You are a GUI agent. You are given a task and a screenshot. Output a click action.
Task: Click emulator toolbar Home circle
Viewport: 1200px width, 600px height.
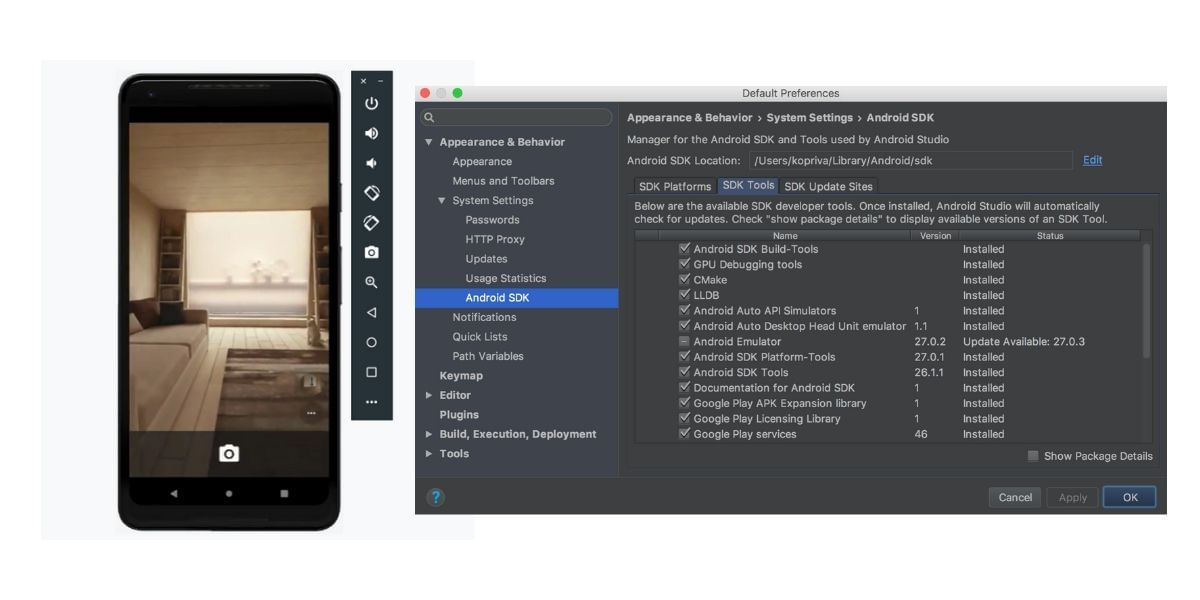click(x=372, y=342)
